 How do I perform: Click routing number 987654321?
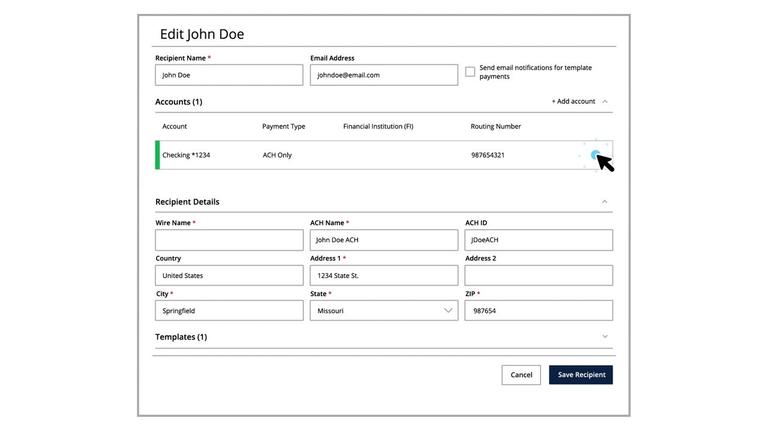[487, 155]
